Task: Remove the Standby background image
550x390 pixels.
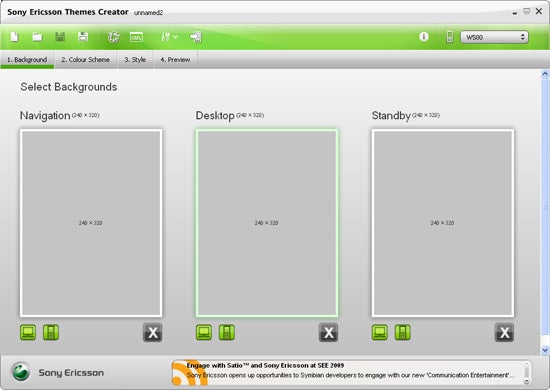Action: (x=504, y=332)
